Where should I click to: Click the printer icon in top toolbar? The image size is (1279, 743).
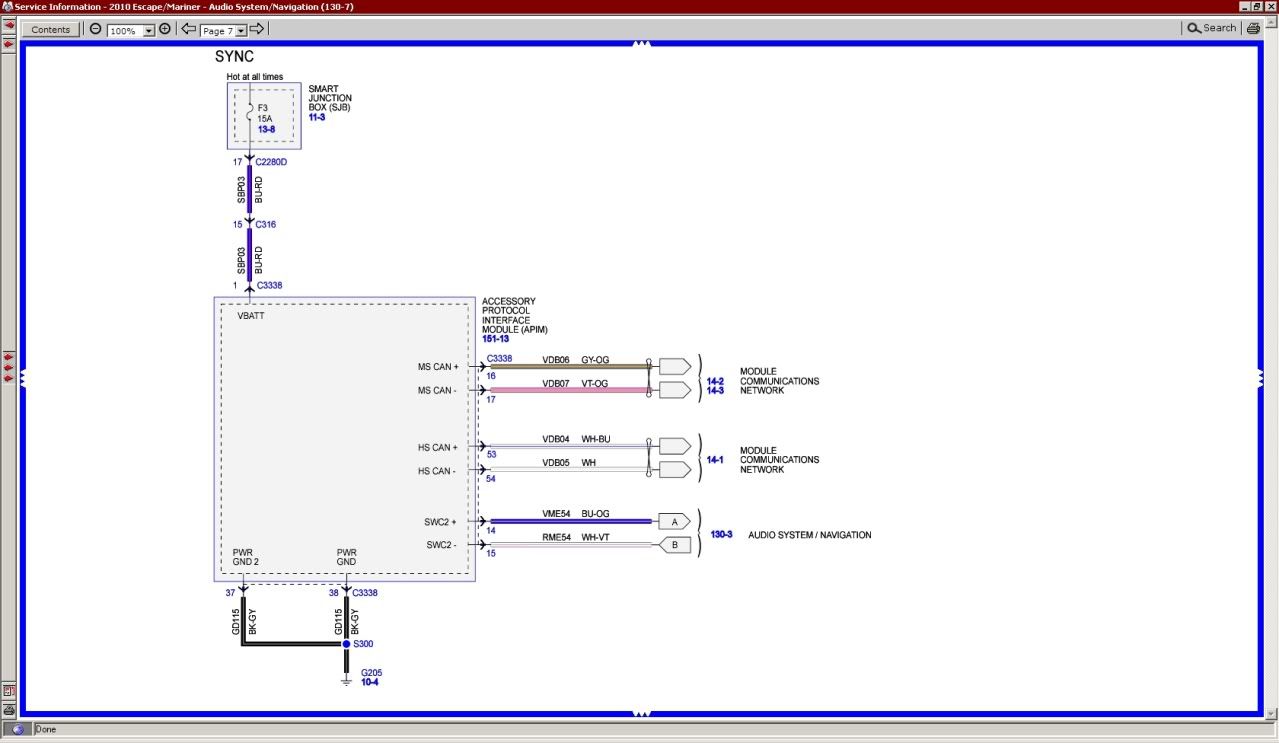point(1253,29)
